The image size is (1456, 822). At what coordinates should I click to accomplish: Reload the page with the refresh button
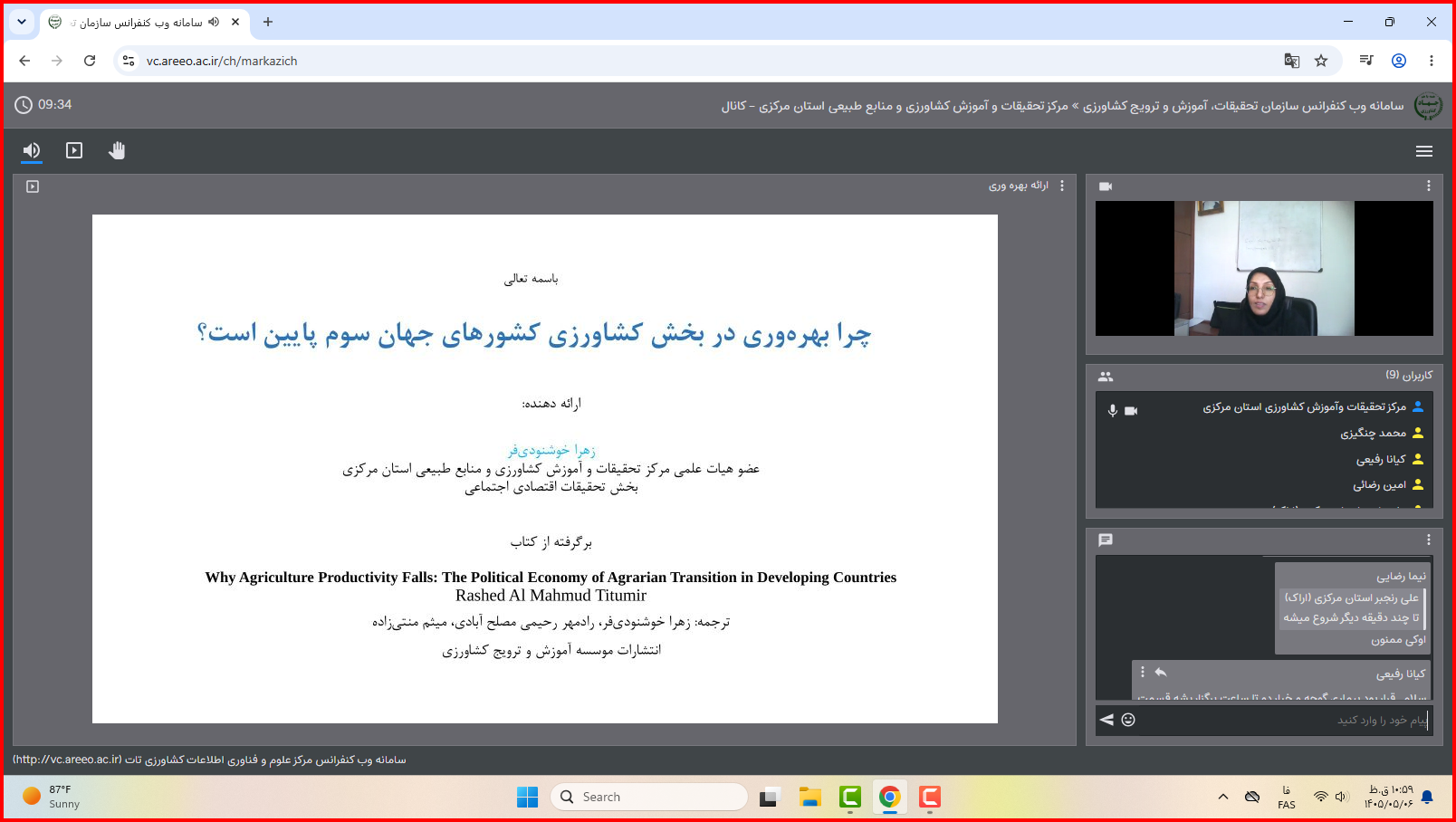click(x=90, y=61)
